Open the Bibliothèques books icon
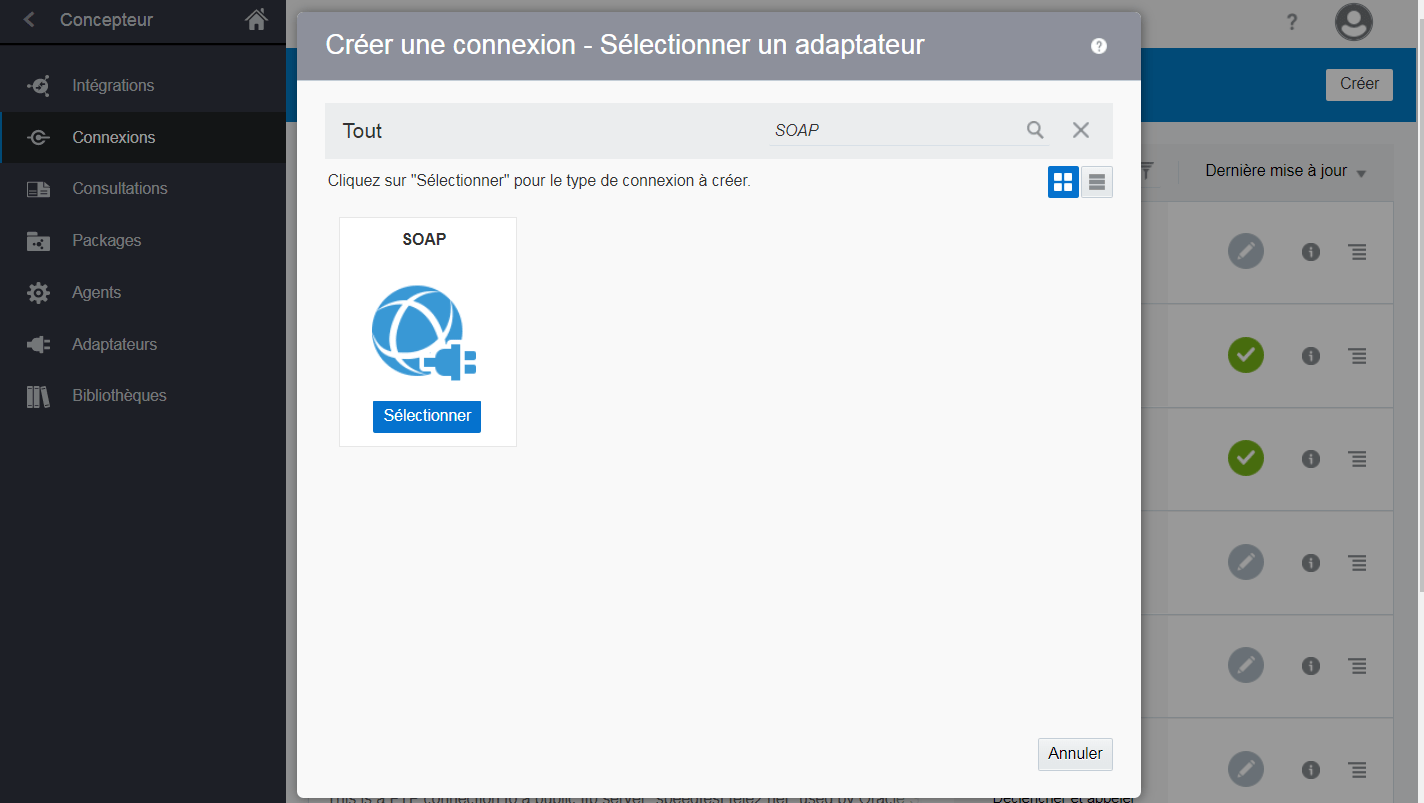Image resolution: width=1424 pixels, height=803 pixels. click(38, 396)
